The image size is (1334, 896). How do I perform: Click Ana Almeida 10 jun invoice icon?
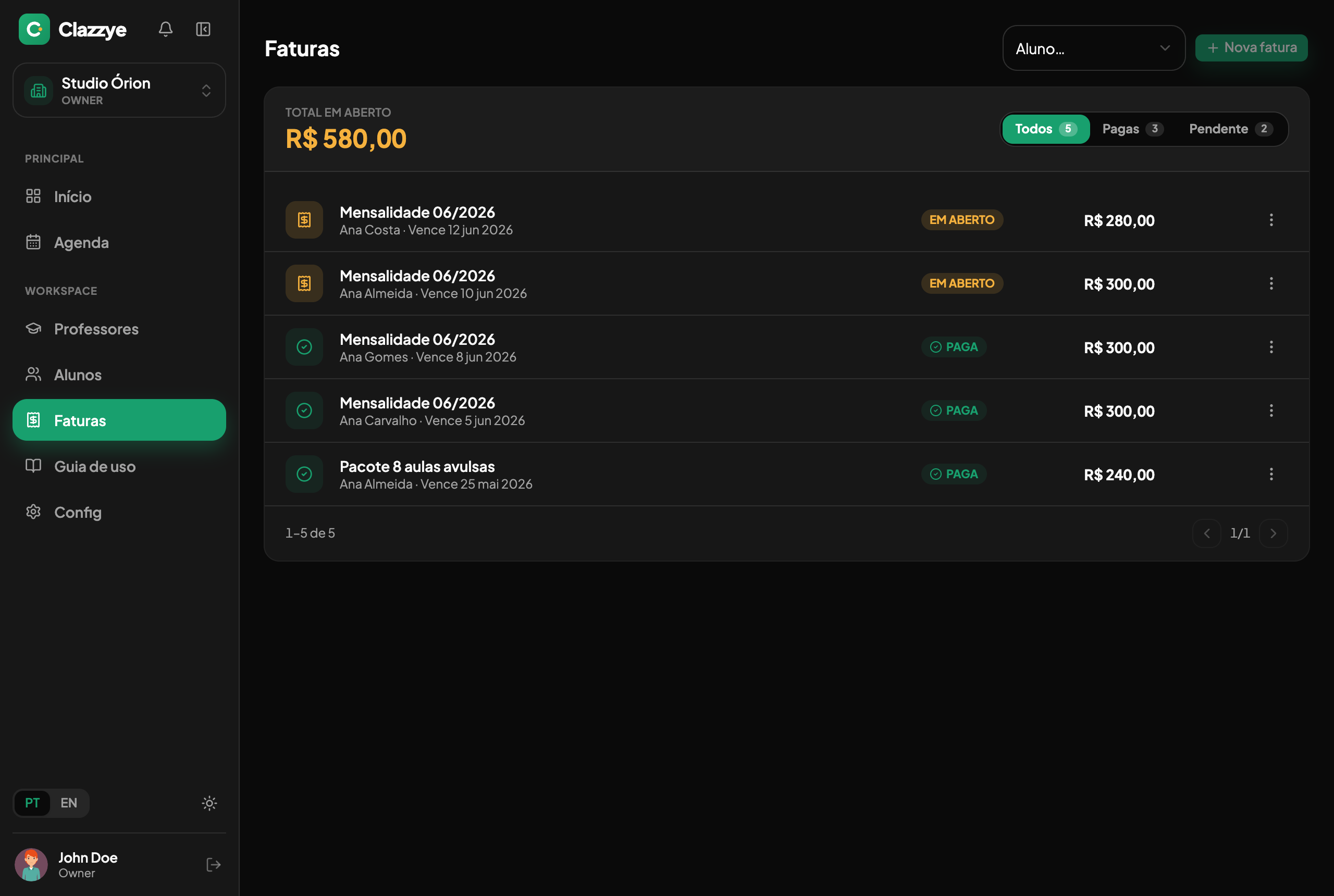(304, 283)
